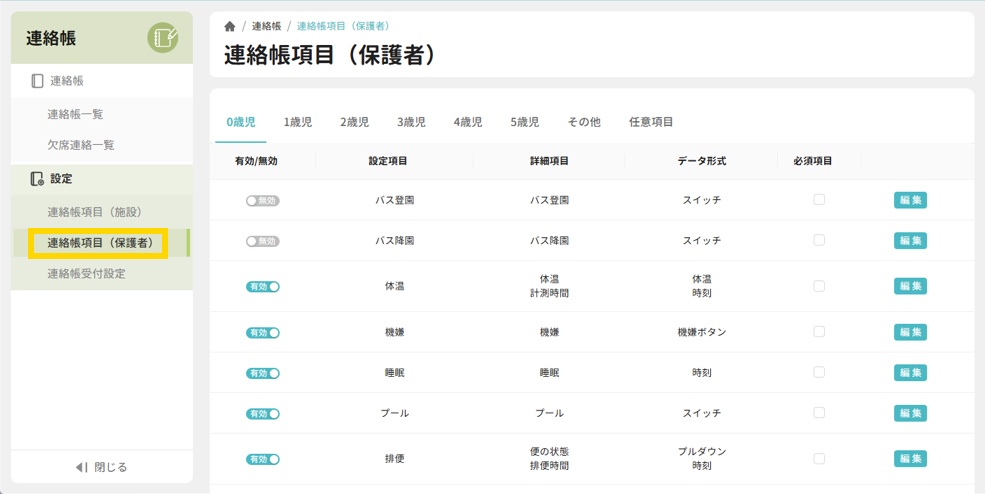
Task: Edit the プール item
Action: [910, 413]
